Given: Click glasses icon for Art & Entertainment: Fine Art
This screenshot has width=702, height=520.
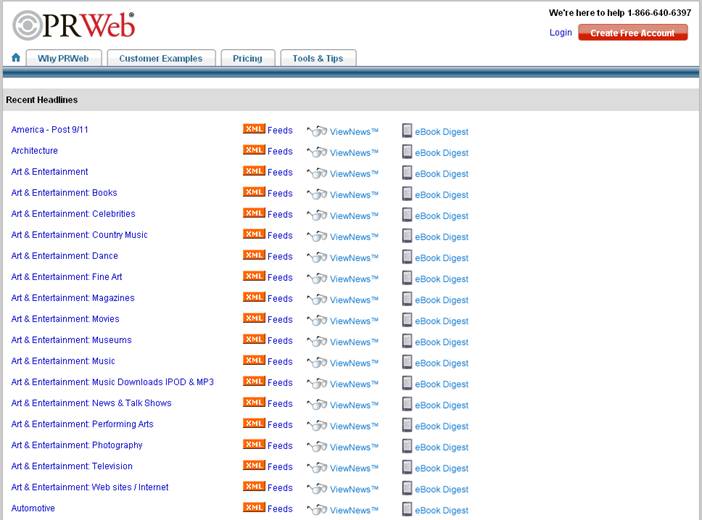Looking at the screenshot, I should pyautogui.click(x=317, y=279).
